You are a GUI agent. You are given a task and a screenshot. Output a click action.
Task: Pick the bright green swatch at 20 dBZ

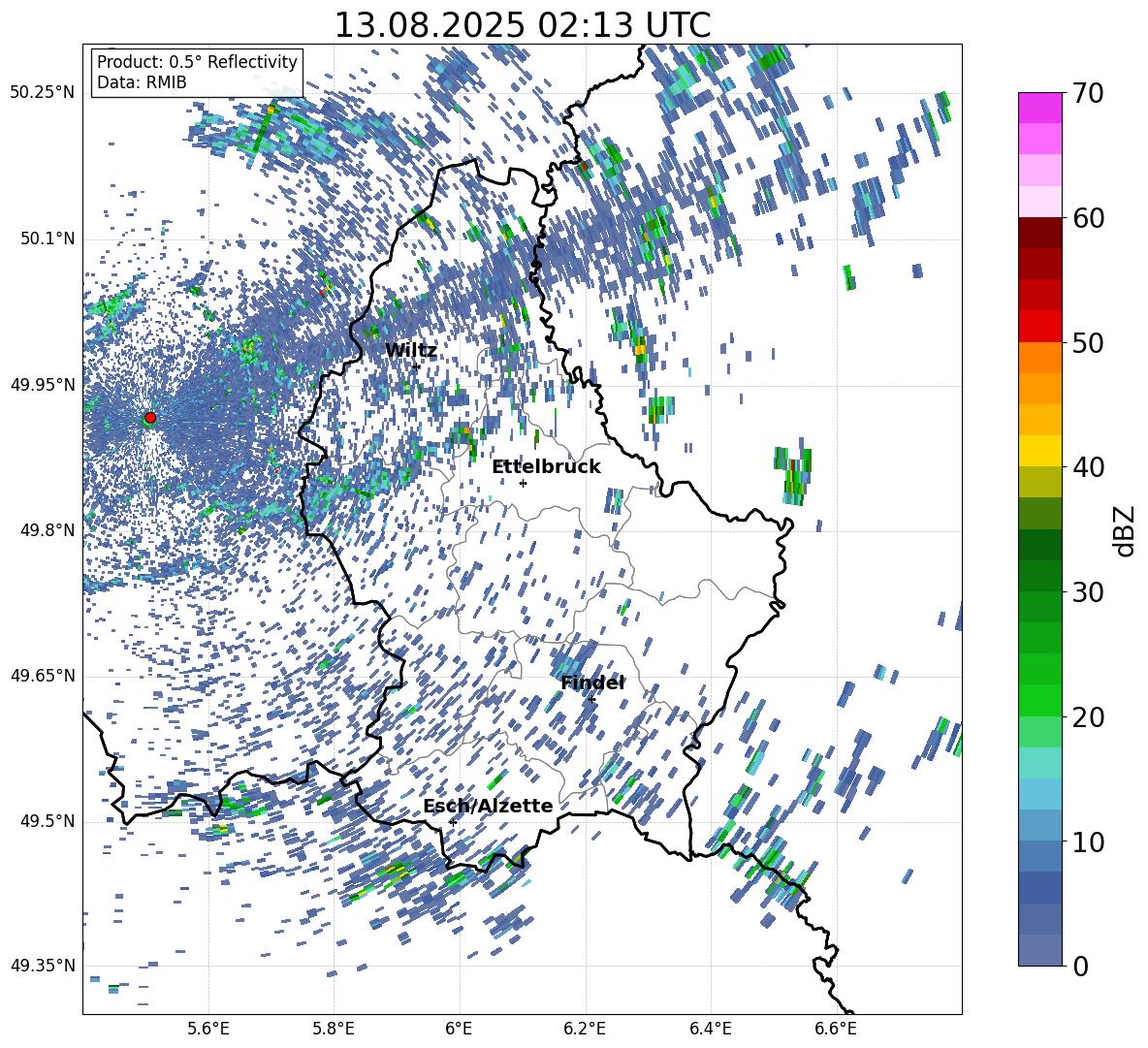[x=1039, y=700]
